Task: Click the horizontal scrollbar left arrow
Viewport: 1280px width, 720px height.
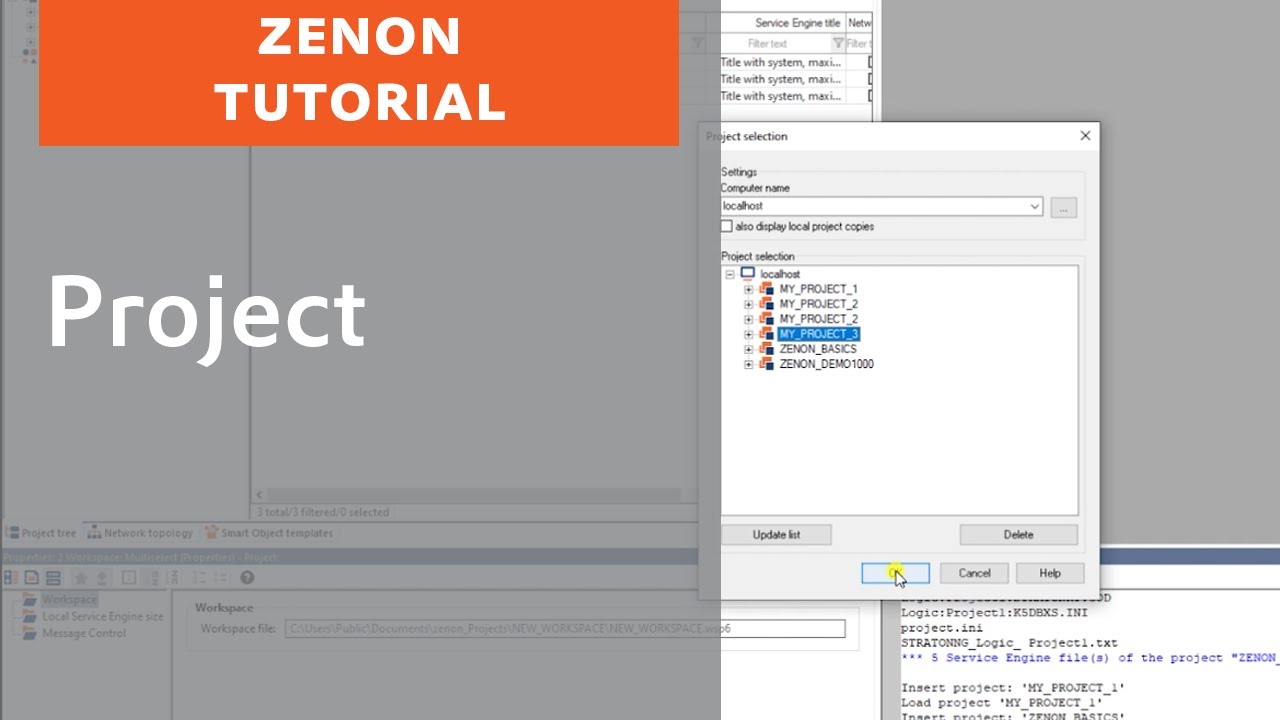Action: click(259, 495)
